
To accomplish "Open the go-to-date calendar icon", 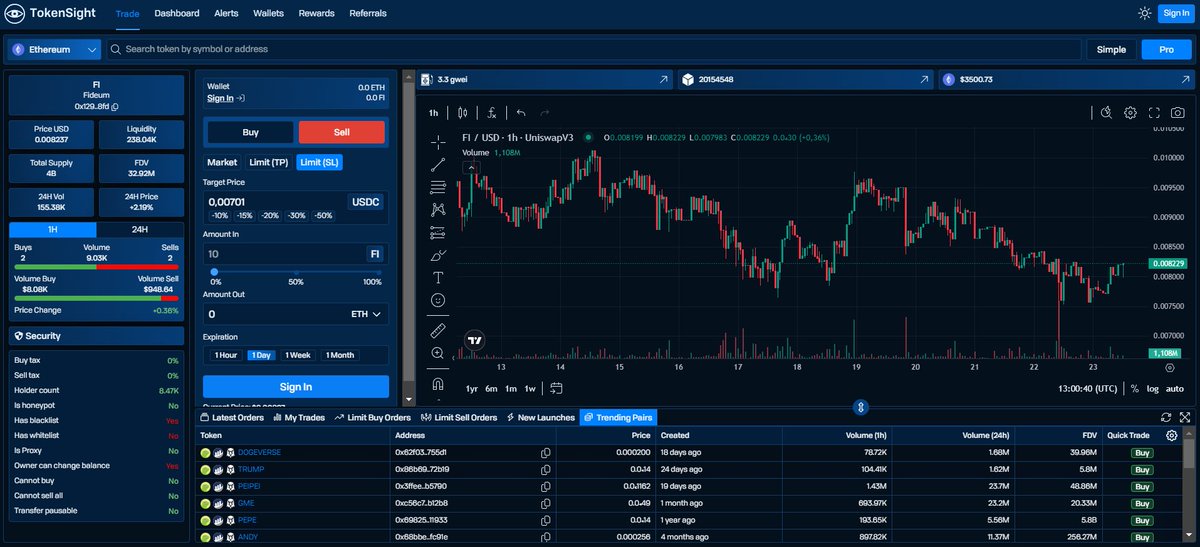I will click(x=556, y=388).
